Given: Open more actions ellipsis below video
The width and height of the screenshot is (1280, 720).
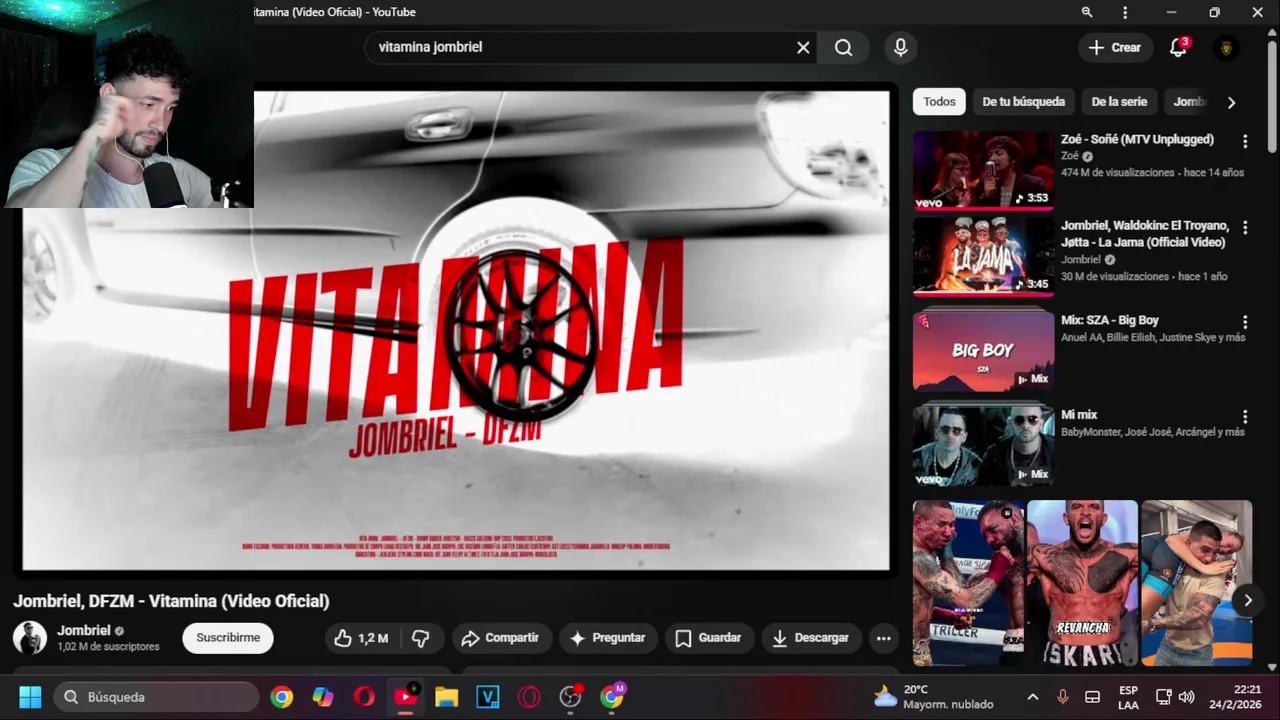Looking at the screenshot, I should point(883,638).
